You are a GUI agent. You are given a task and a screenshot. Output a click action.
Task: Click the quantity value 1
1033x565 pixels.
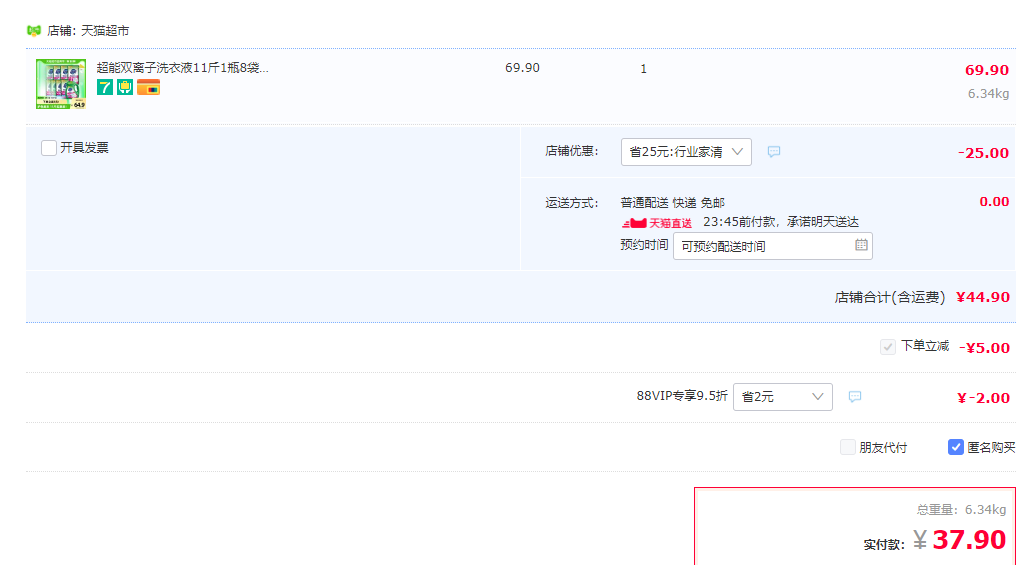pos(644,68)
